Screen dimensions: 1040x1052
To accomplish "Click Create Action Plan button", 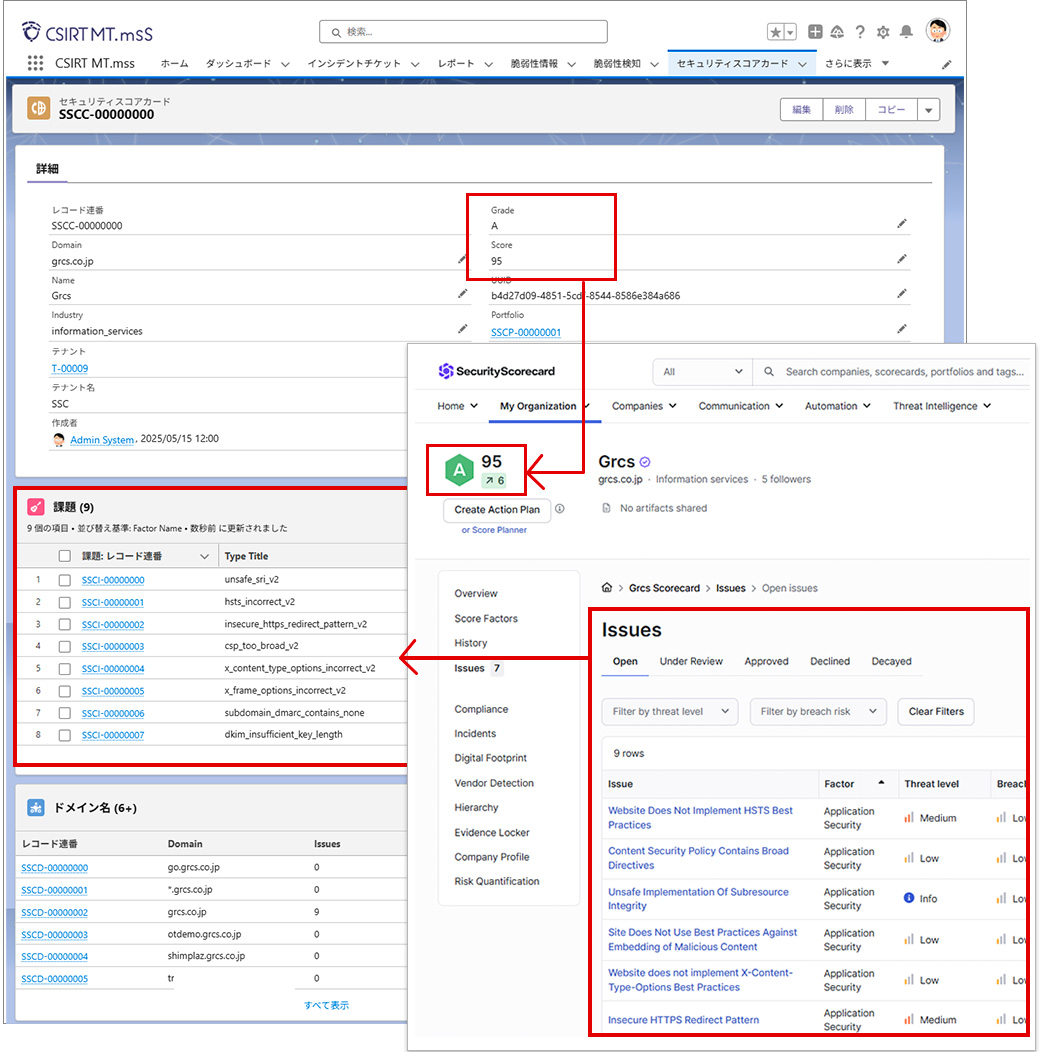I will [497, 510].
